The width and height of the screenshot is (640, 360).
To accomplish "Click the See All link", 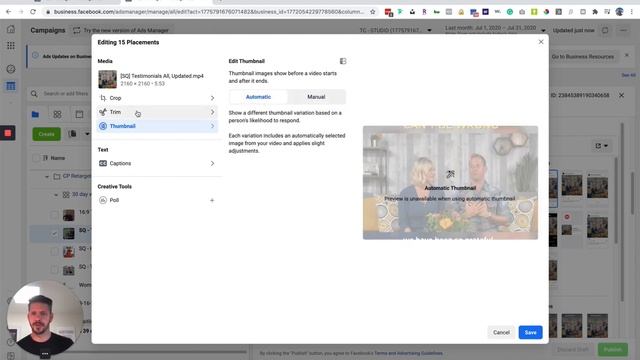I will pyautogui.click(x=628, y=75).
